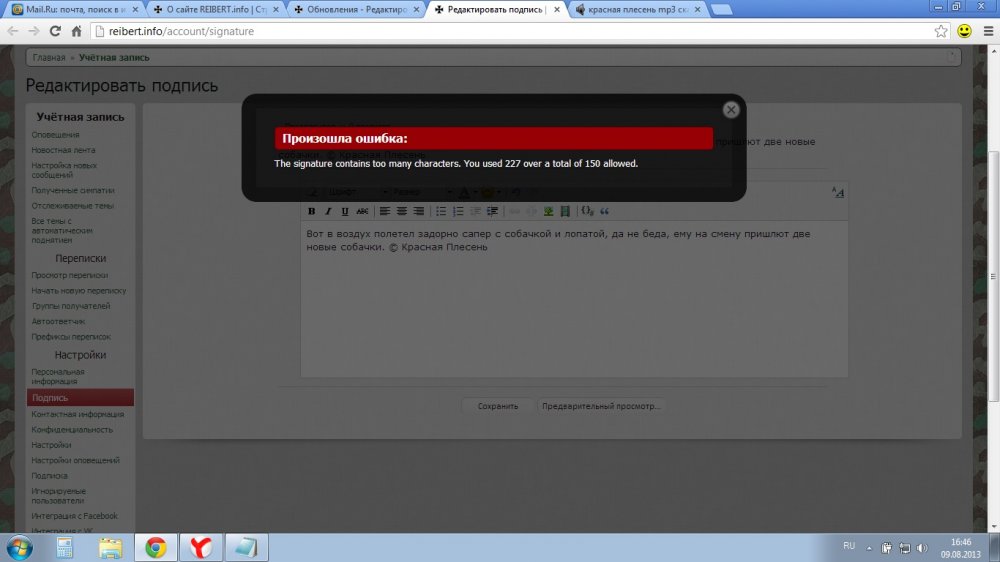This screenshot has width=1000, height=562.
Task: Switch to О сайте REIBERT.info tab
Action: click(216, 10)
